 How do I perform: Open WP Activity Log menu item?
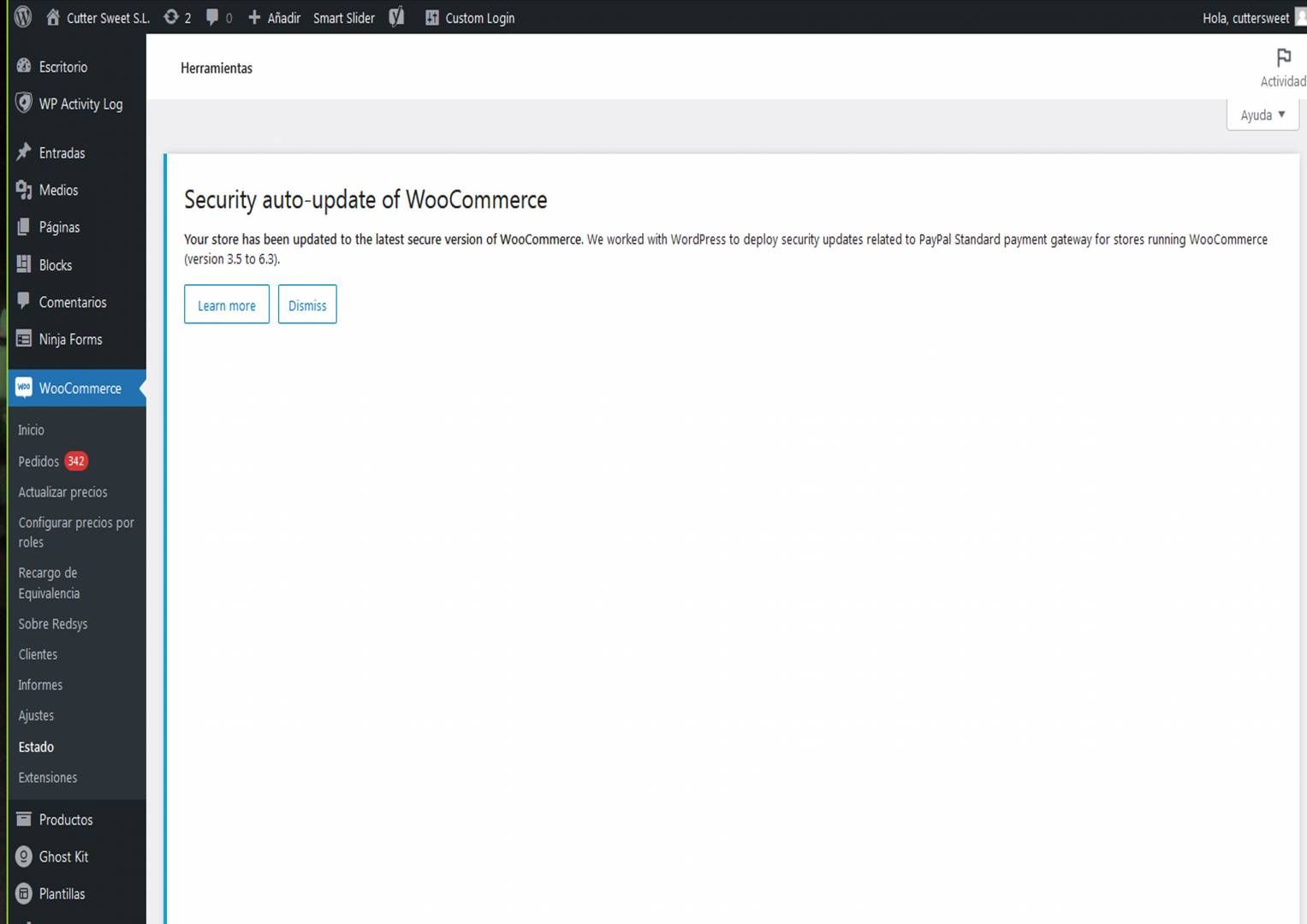coord(80,104)
